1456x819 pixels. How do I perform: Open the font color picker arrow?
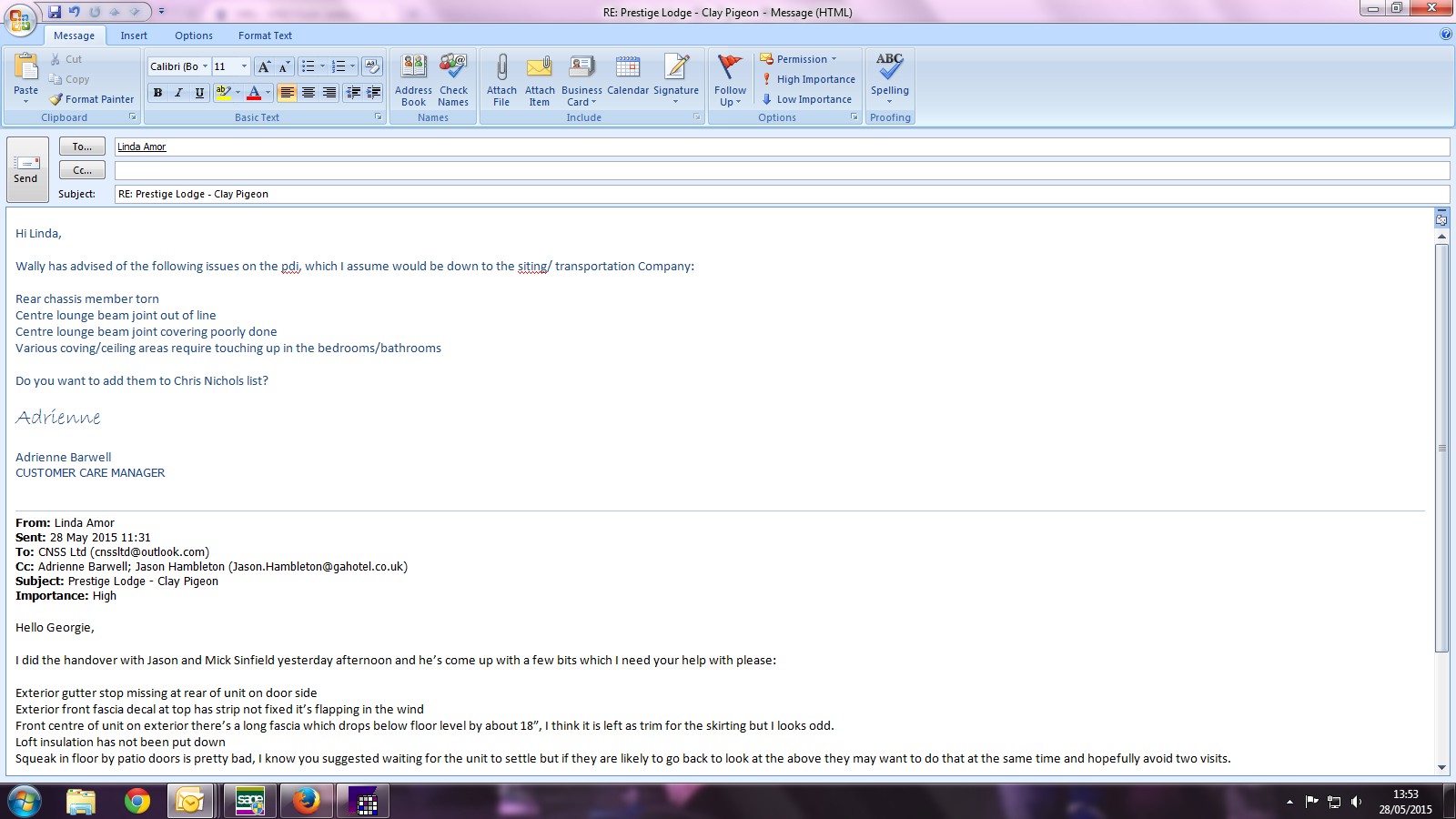[x=268, y=93]
